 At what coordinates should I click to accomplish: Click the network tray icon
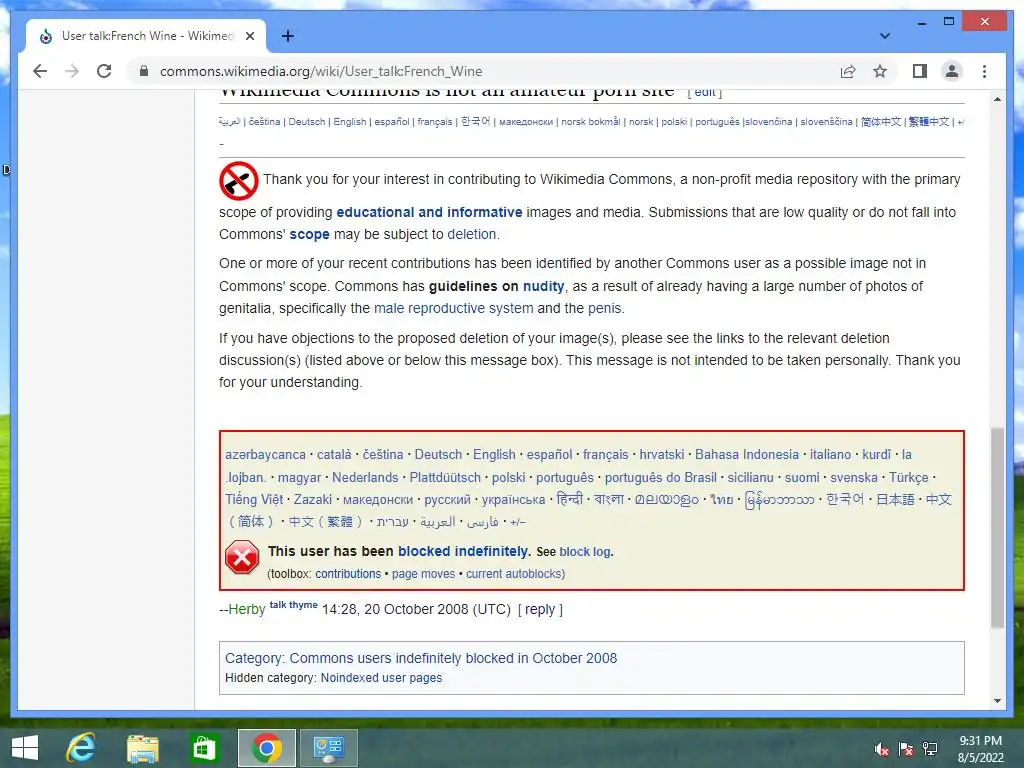930,749
